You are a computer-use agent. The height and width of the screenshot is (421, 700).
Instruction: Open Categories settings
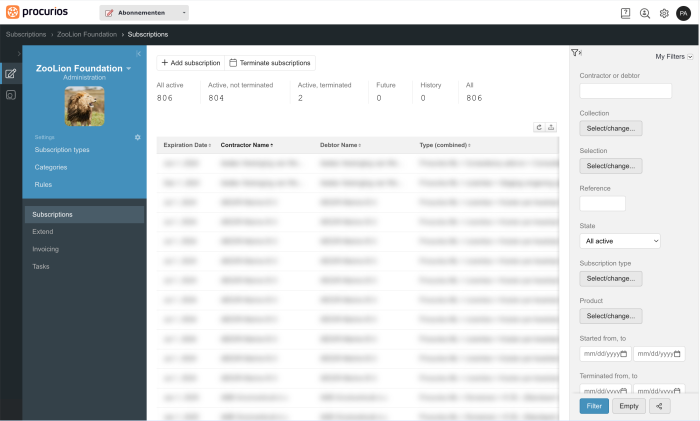pyautogui.click(x=51, y=167)
